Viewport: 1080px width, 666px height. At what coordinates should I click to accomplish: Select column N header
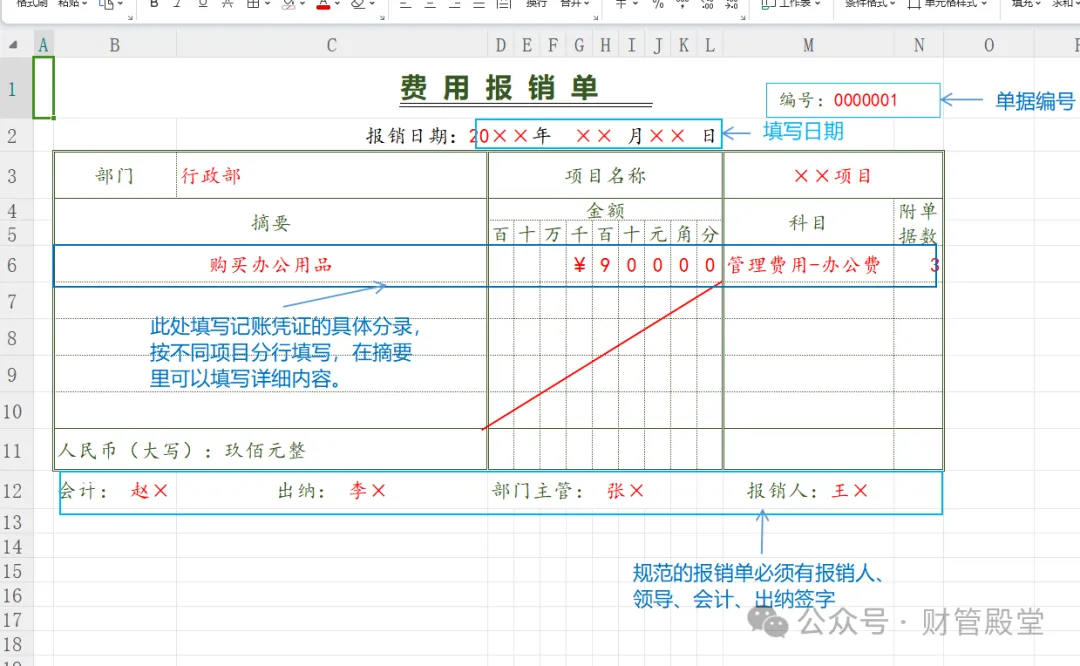click(x=919, y=45)
